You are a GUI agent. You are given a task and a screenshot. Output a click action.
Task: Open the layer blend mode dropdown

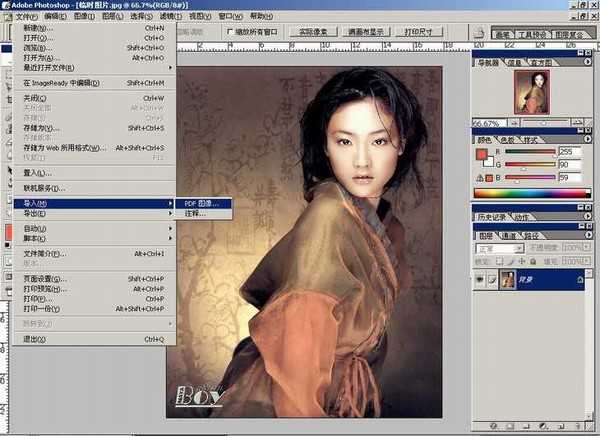click(502, 247)
